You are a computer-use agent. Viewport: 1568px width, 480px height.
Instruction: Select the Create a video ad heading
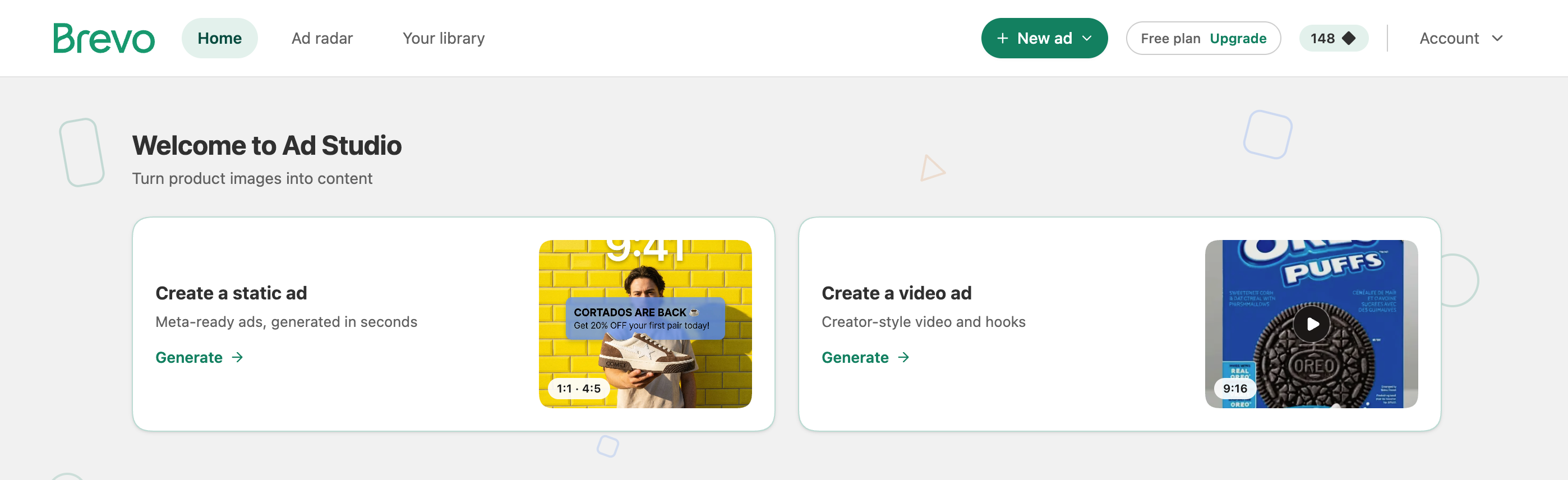pyautogui.click(x=896, y=293)
